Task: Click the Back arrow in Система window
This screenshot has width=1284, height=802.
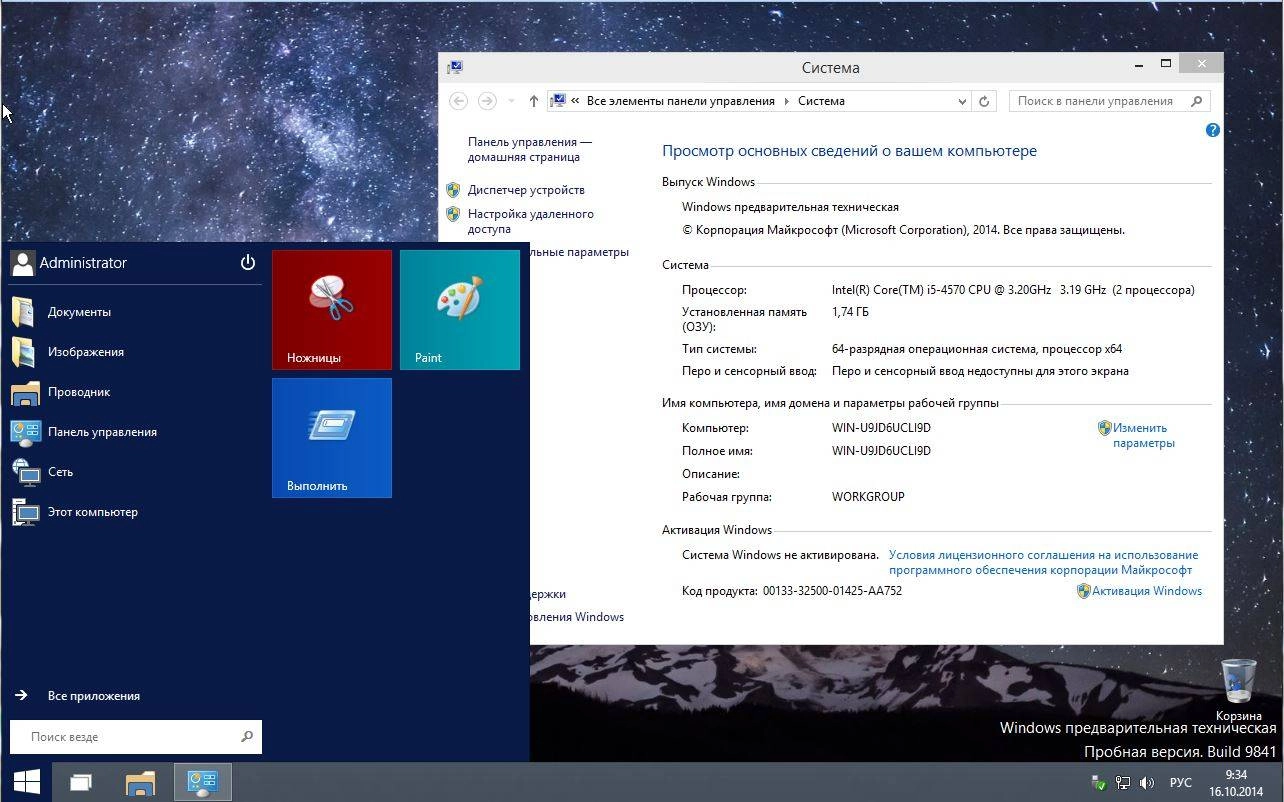Action: click(x=459, y=101)
